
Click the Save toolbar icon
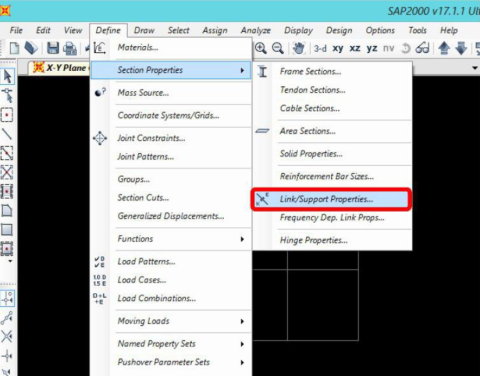53,48
